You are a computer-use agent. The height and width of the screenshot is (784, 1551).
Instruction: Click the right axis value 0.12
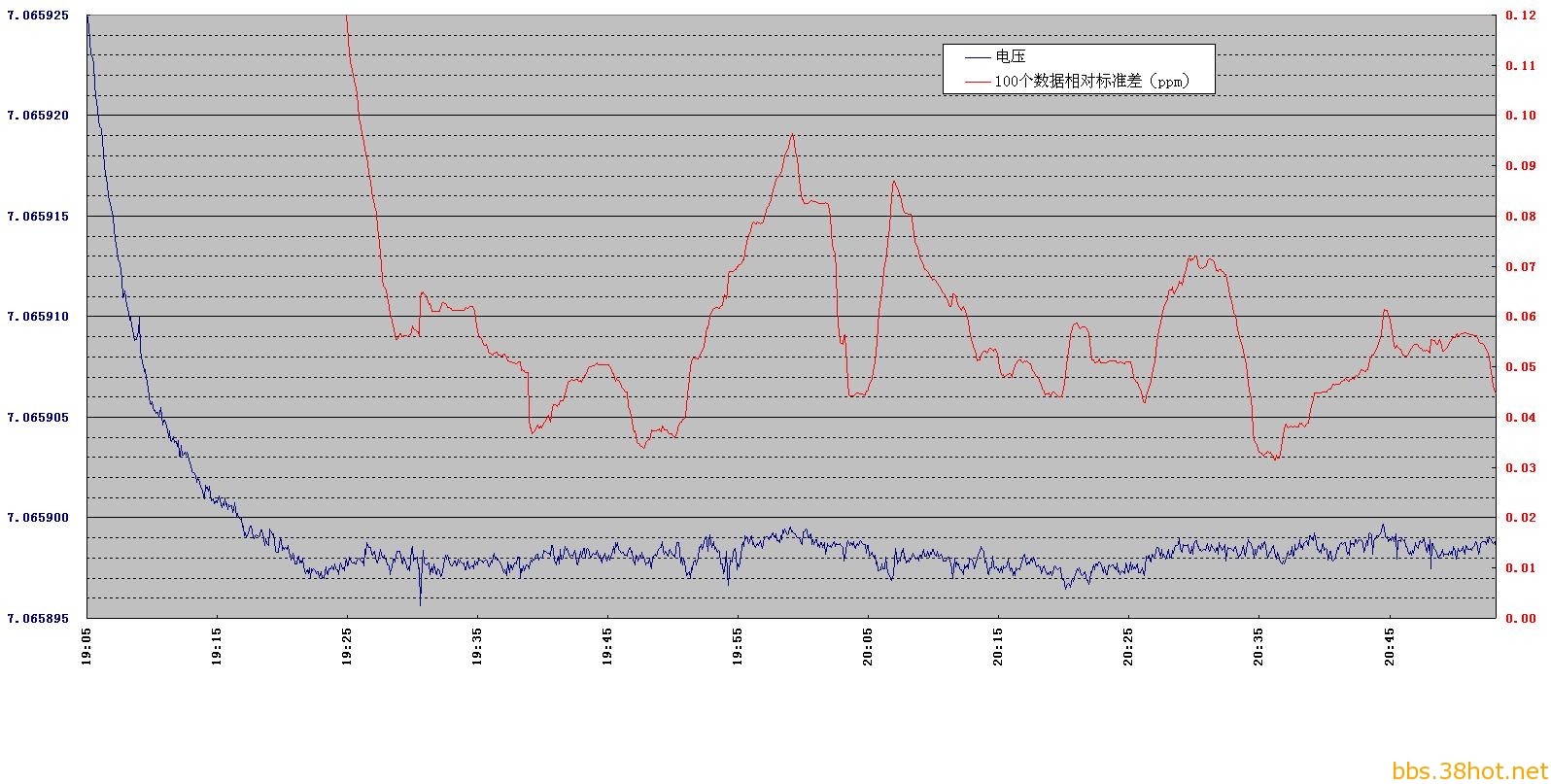coord(1521,16)
